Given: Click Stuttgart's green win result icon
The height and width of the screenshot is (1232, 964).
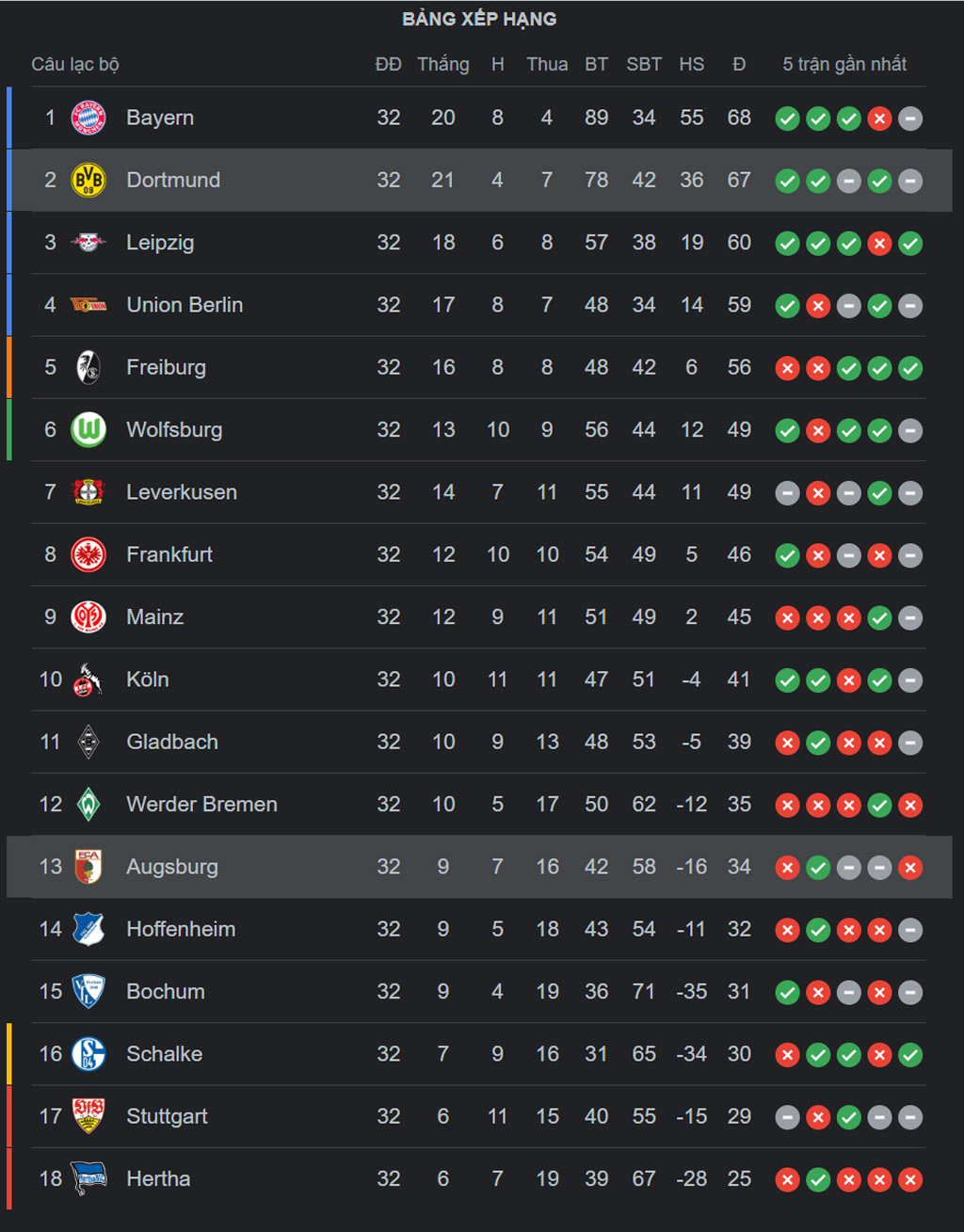Looking at the screenshot, I should click(849, 1117).
